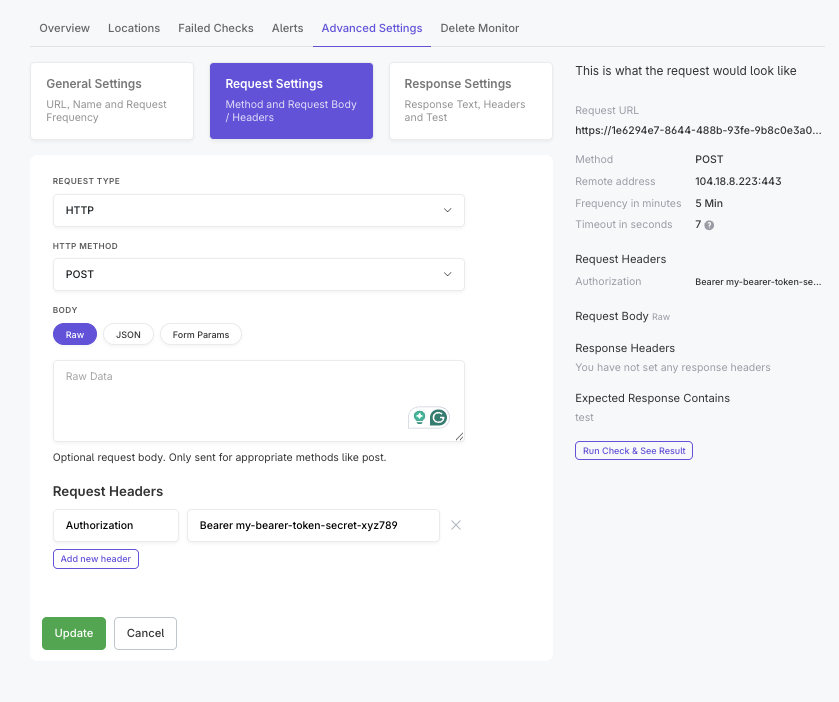Remove the Authorization header with X icon

click(456, 525)
